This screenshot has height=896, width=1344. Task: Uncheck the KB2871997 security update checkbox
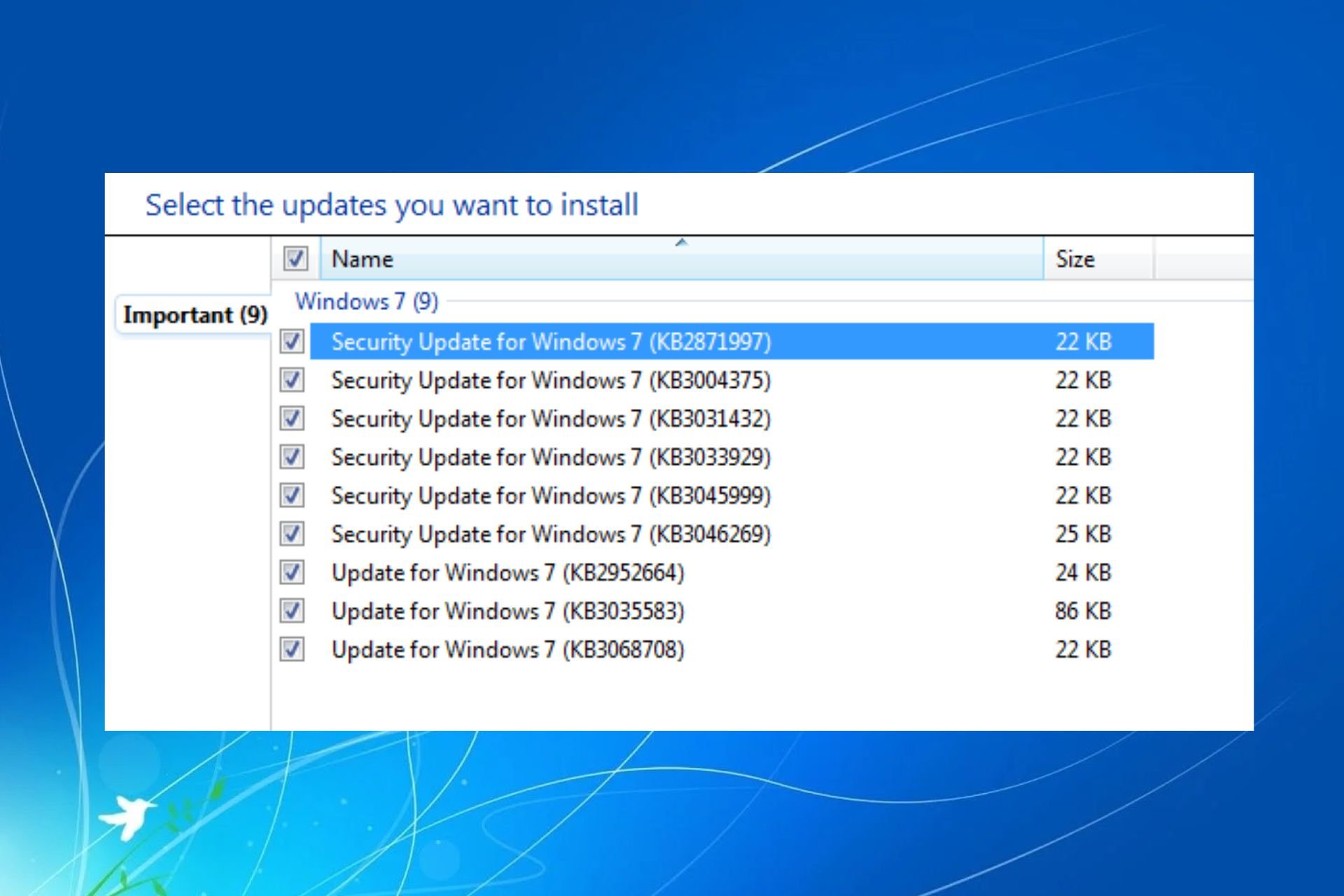click(292, 342)
